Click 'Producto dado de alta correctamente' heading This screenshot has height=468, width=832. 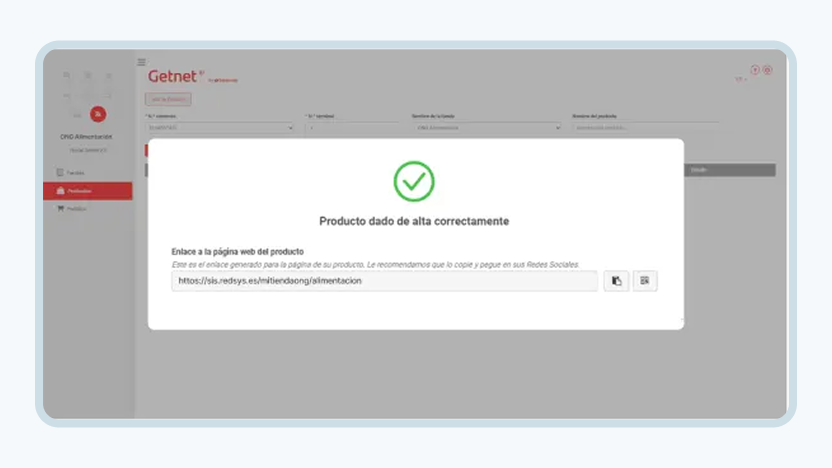[x=414, y=221]
